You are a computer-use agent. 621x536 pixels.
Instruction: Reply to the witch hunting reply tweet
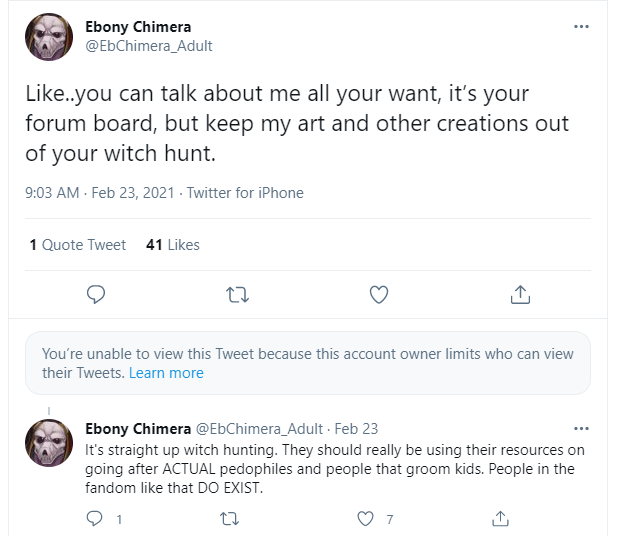94,519
